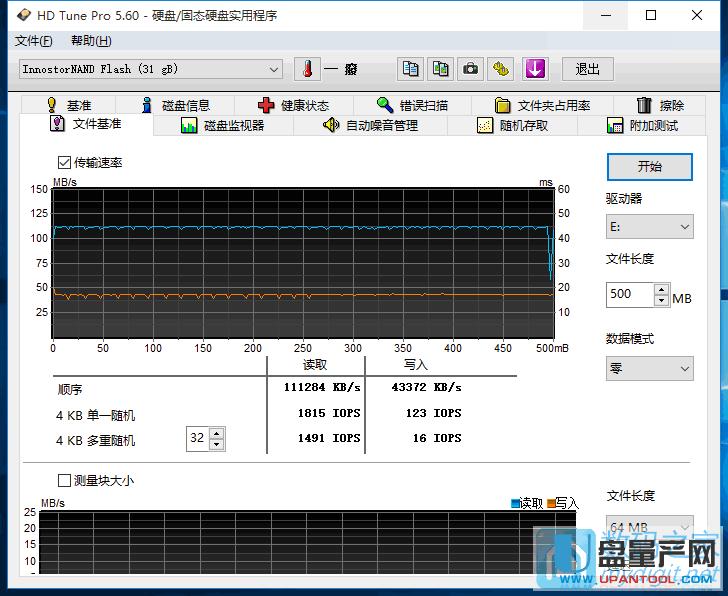Switch to the 错误扫描 error scan tab
Viewport: 728px width, 596px height.
tap(412, 105)
